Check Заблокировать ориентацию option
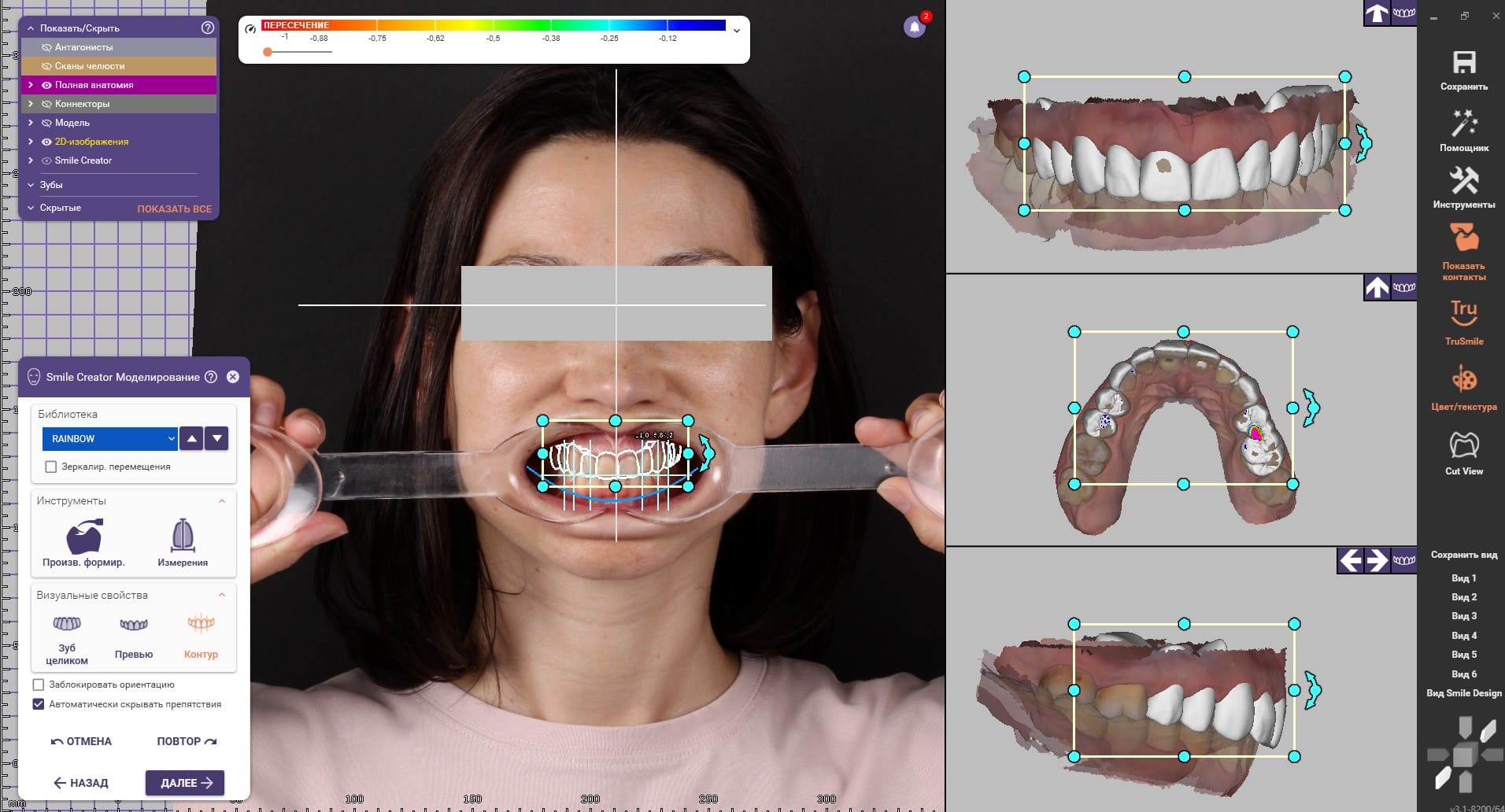 coord(39,685)
